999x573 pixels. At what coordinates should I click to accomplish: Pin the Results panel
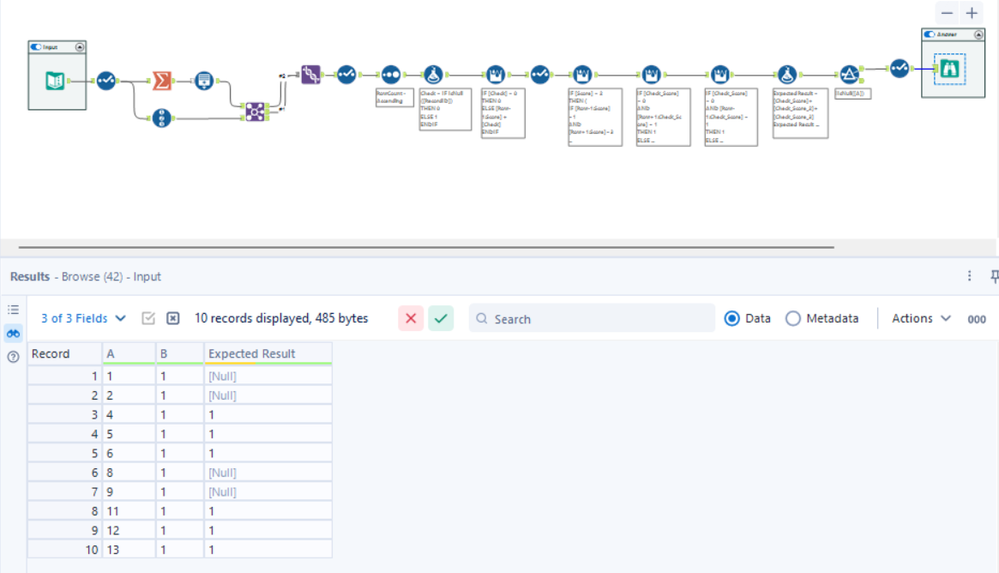pos(993,276)
